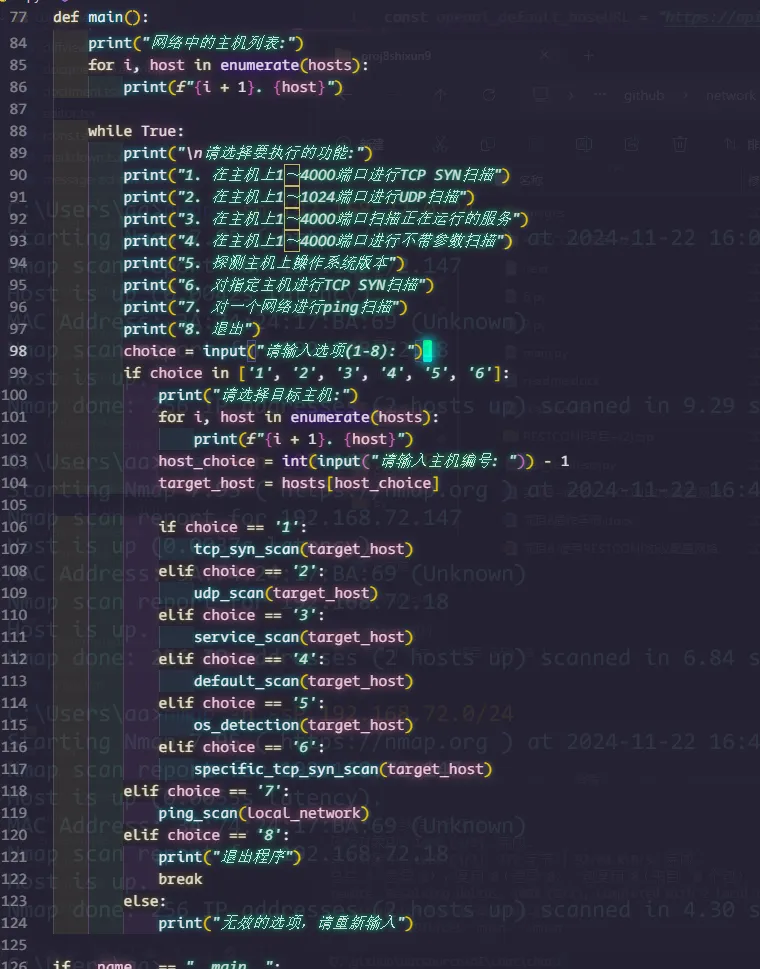
Task: Click the tcp_syn_scan(target_host) call
Action: coord(303,549)
